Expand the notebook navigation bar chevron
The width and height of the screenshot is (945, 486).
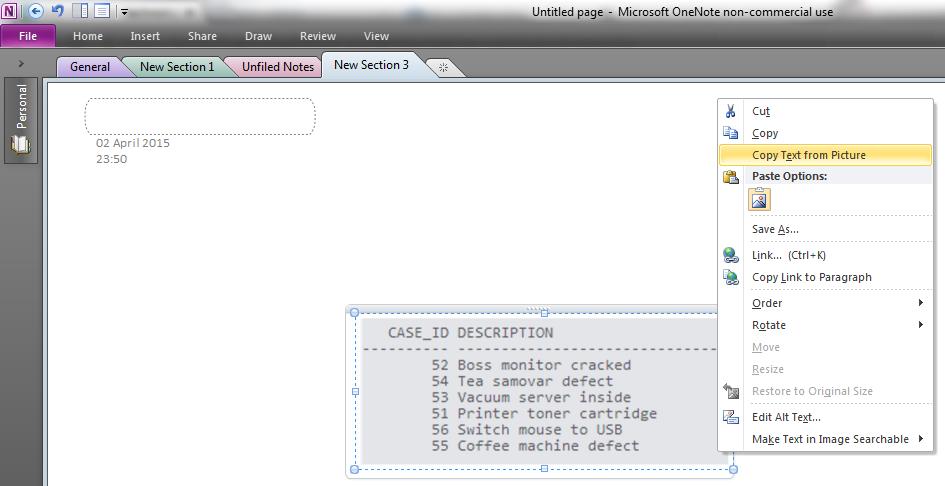click(x=21, y=64)
